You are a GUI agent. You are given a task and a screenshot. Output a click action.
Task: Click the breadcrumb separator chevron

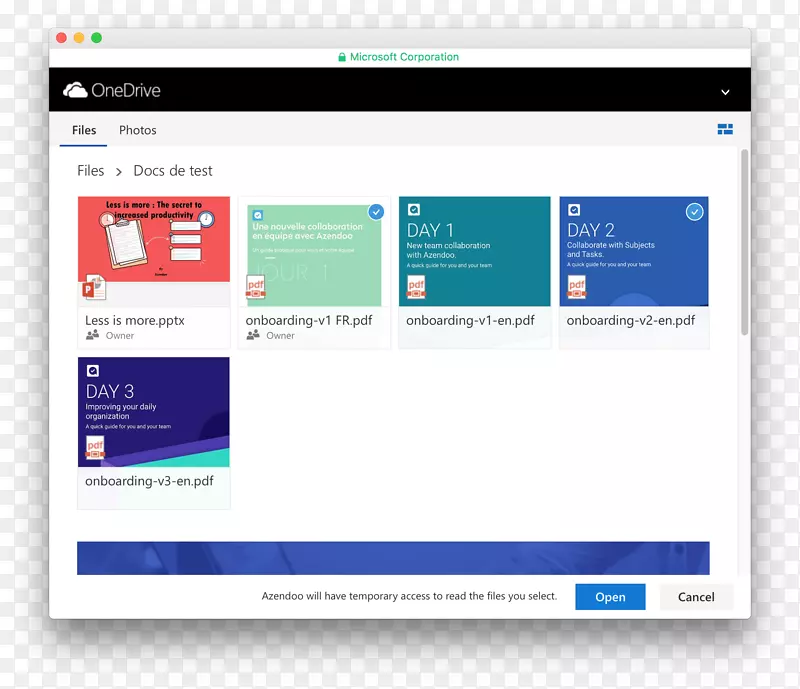pyautogui.click(x=119, y=172)
